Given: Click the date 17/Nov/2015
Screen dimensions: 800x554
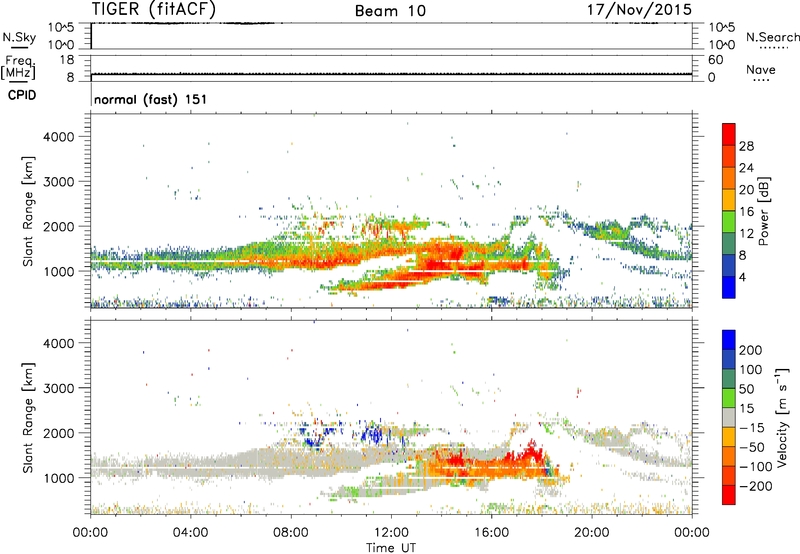Looking at the screenshot, I should click(639, 9).
